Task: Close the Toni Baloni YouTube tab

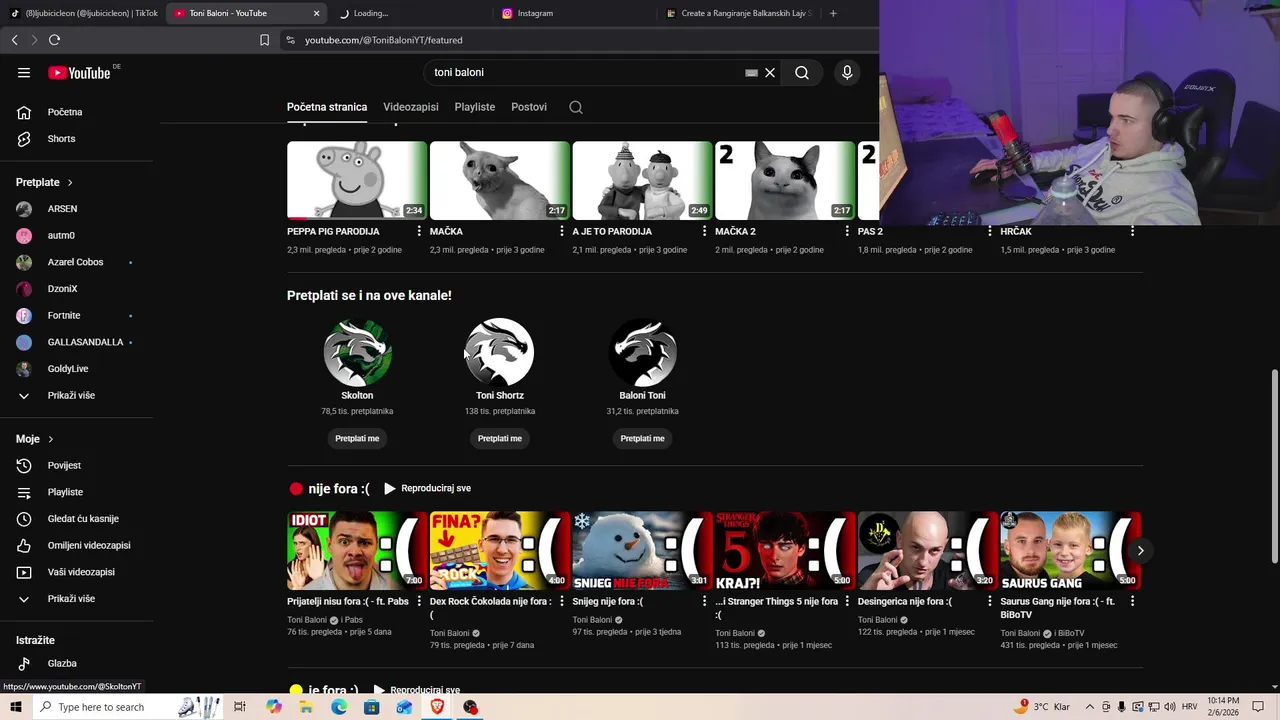Action: [x=316, y=13]
